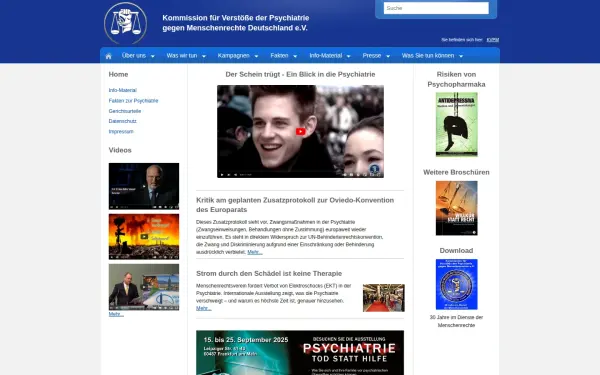
Task: Expand the Presse dropdown arrow
Action: (x=388, y=56)
